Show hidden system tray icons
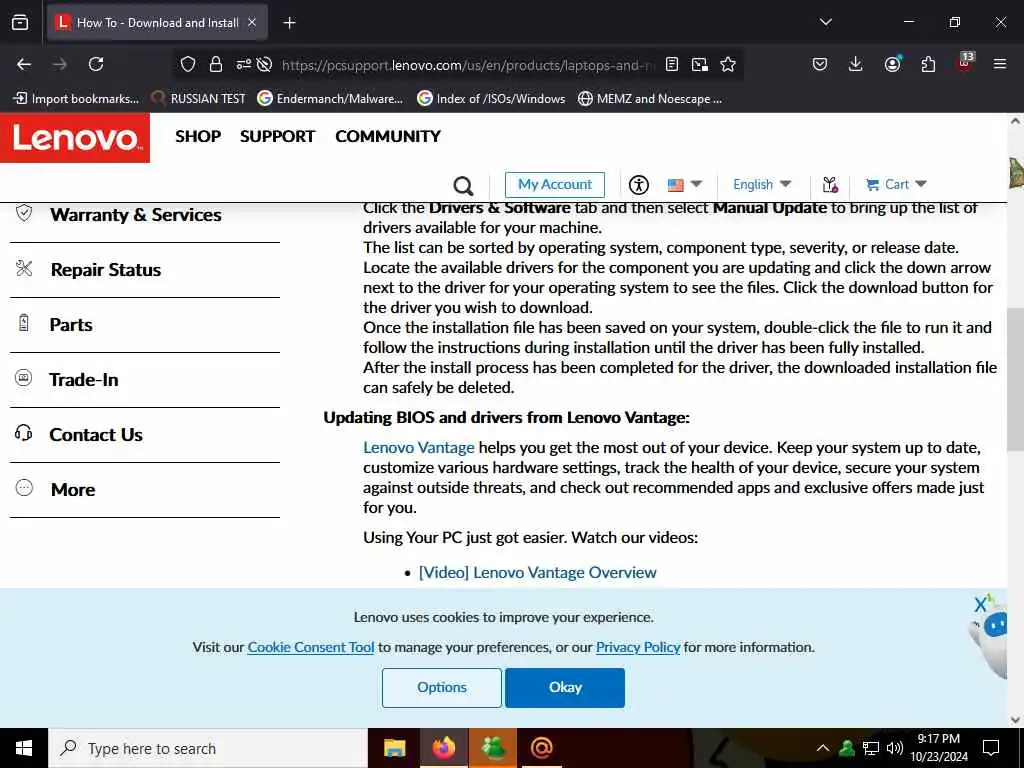Image resolution: width=1024 pixels, height=768 pixels. click(823, 748)
